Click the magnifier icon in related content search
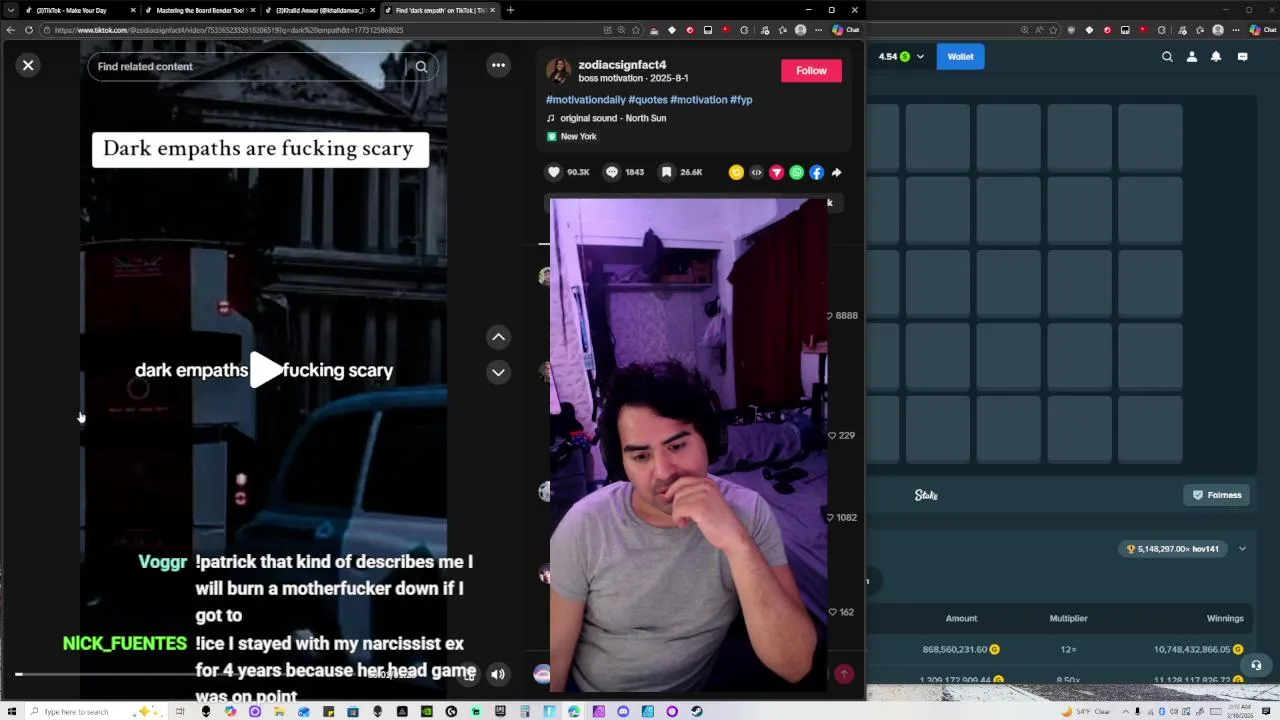Image resolution: width=1280 pixels, height=720 pixels. click(421, 67)
